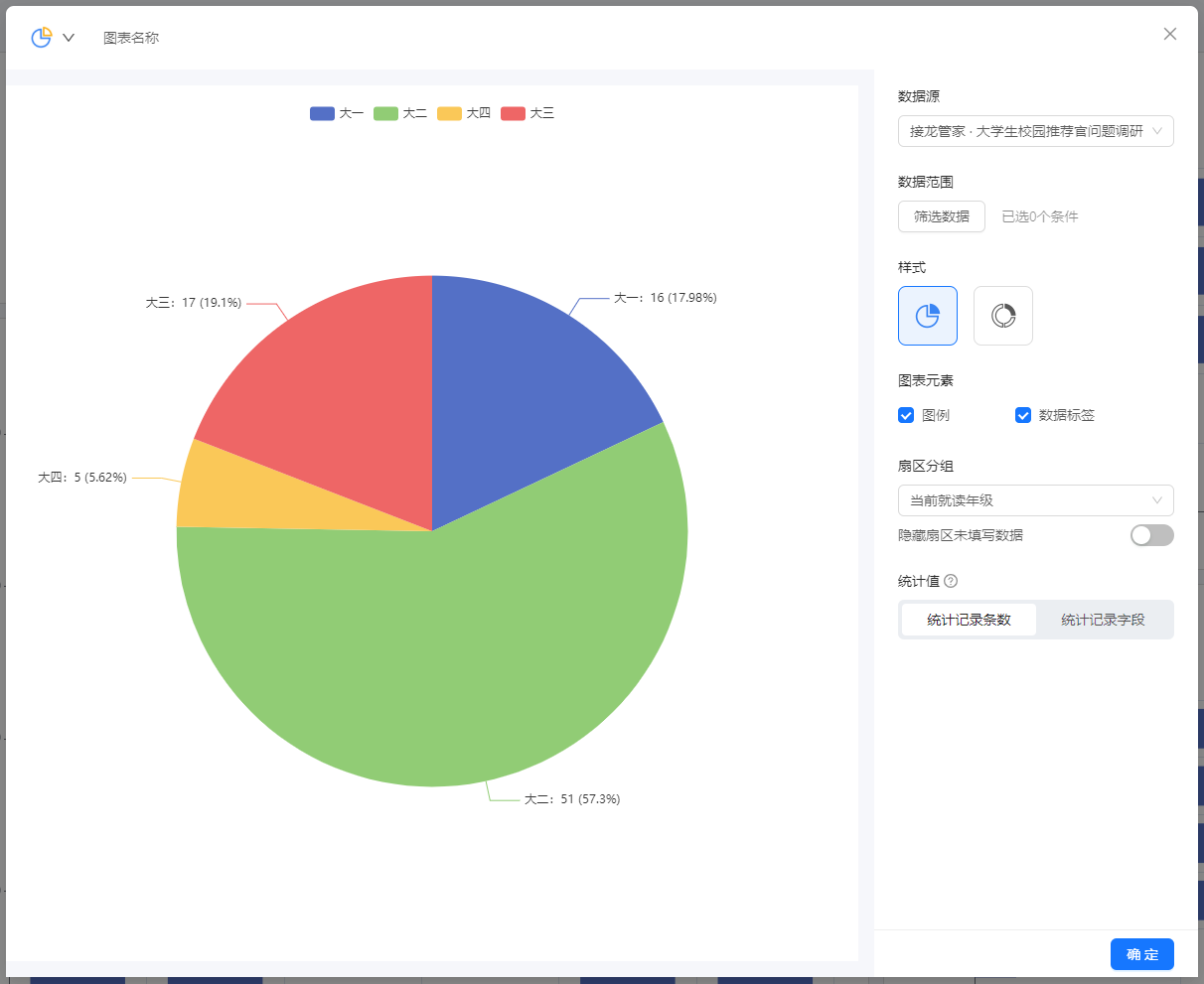Viewport: 1204px width, 984px height.
Task: Select the donut ring chart style
Action: [x=1002, y=316]
